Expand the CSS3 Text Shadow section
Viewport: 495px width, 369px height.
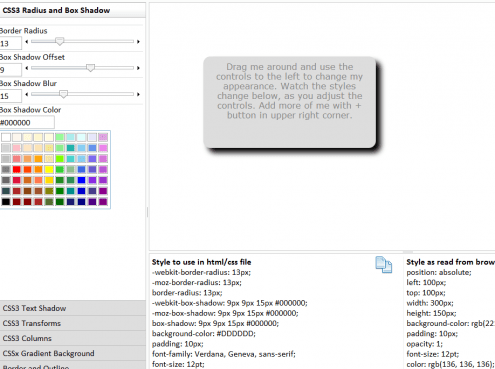[x=73, y=308]
